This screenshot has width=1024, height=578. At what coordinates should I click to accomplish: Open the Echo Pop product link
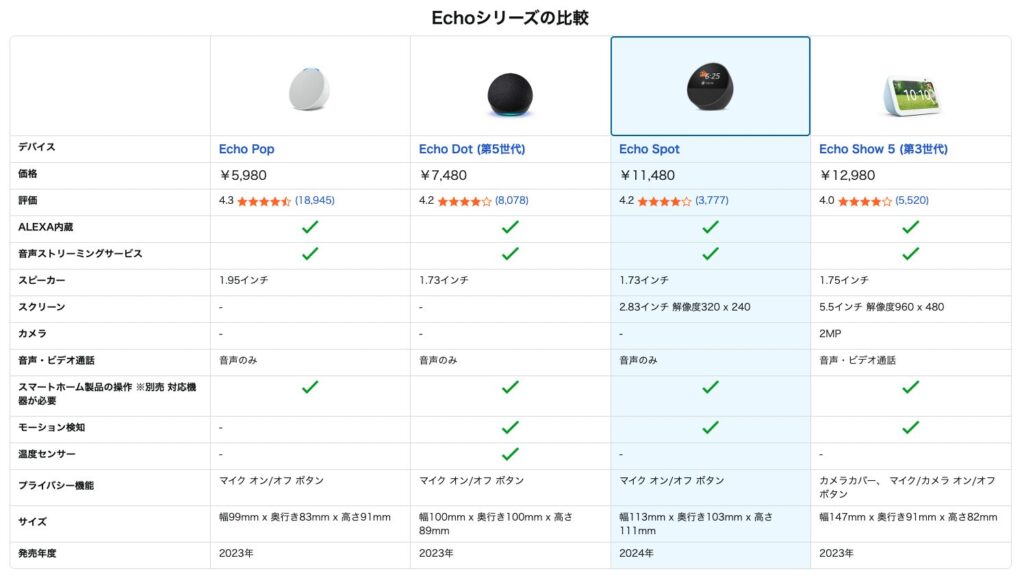click(x=246, y=149)
